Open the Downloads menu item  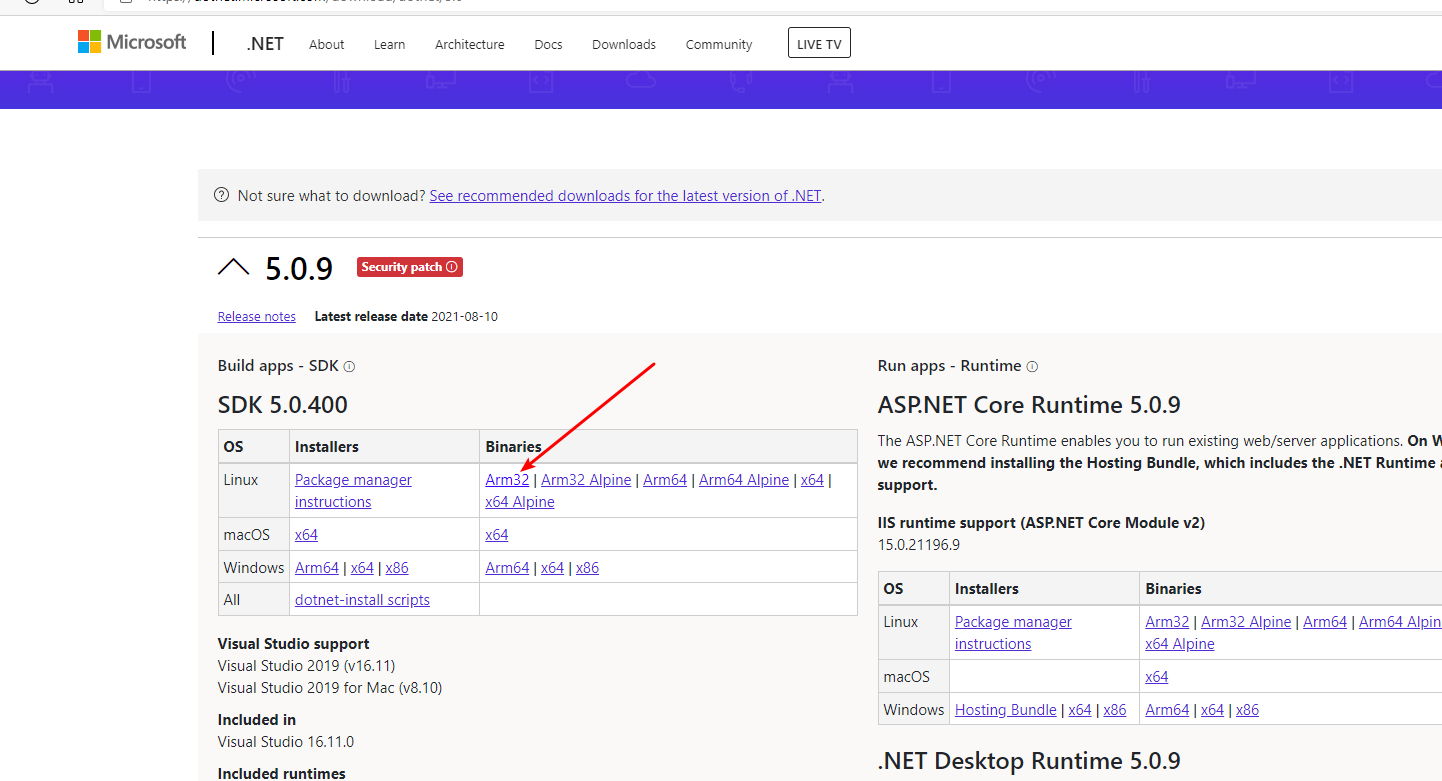click(x=624, y=45)
